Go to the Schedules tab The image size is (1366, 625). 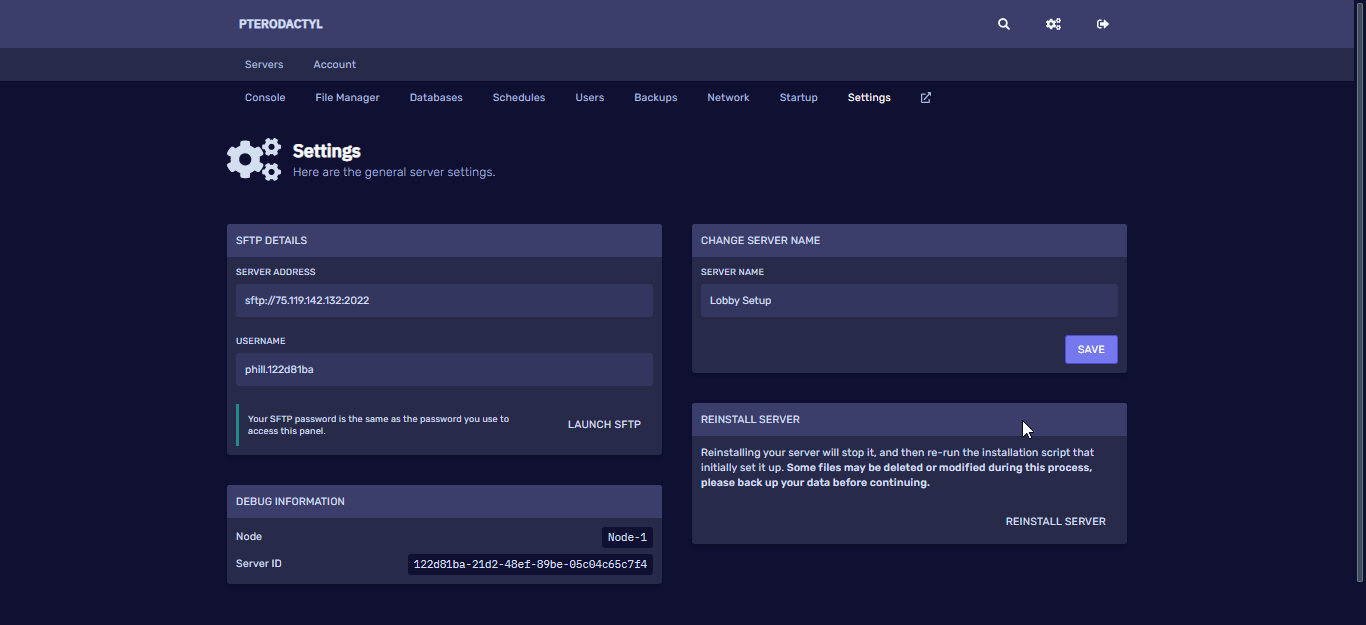518,98
